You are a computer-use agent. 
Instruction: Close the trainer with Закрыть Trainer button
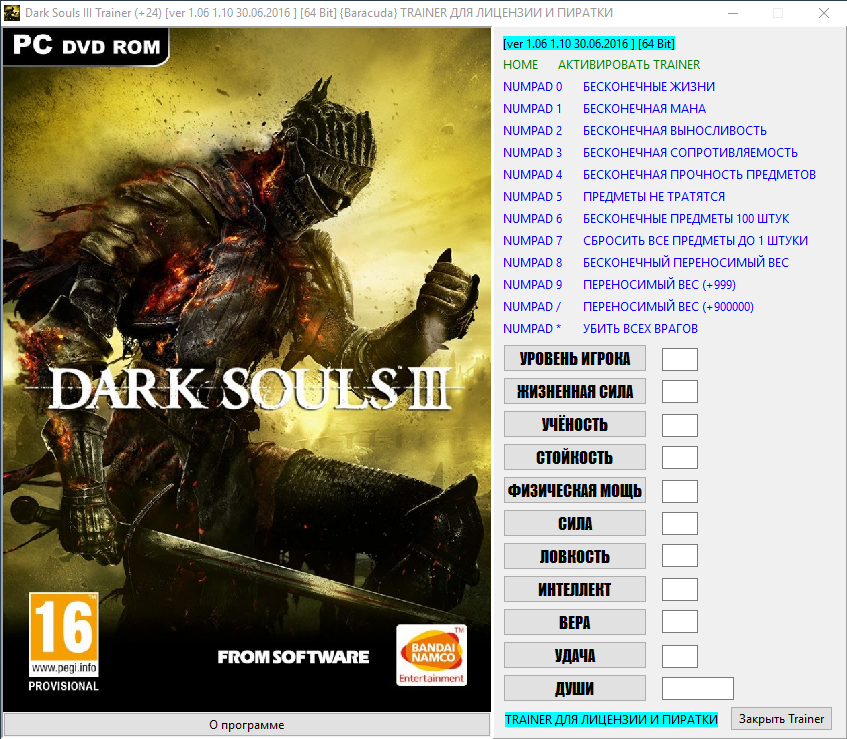(781, 719)
